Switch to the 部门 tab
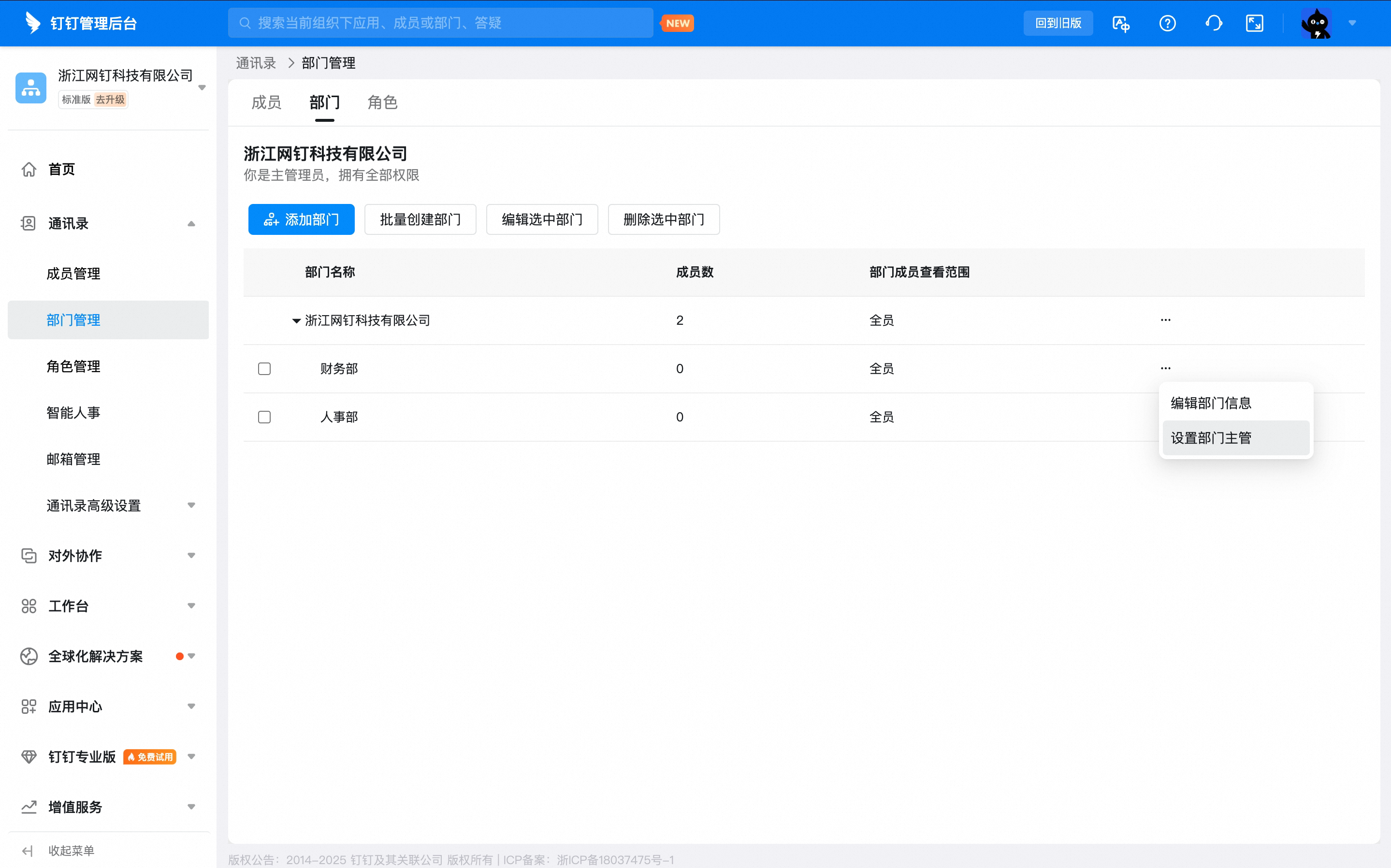Viewport: 1391px width, 868px height. pos(324,102)
